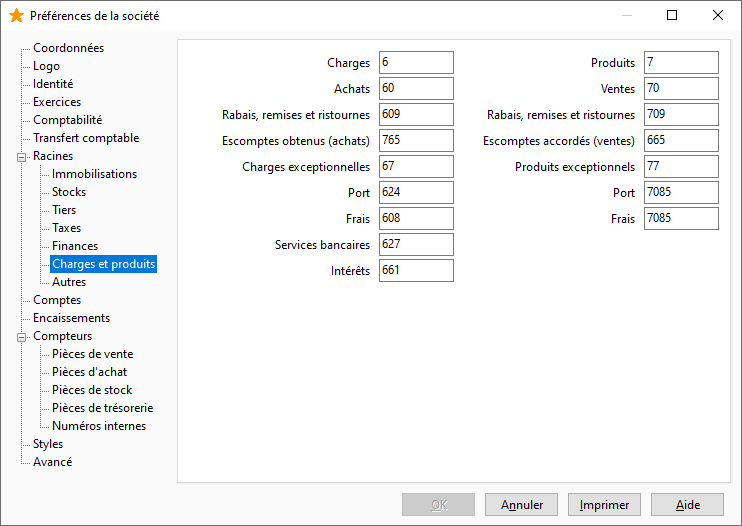
Task: Focus the Escomptes obtenus (achats) field
Action: [416, 140]
